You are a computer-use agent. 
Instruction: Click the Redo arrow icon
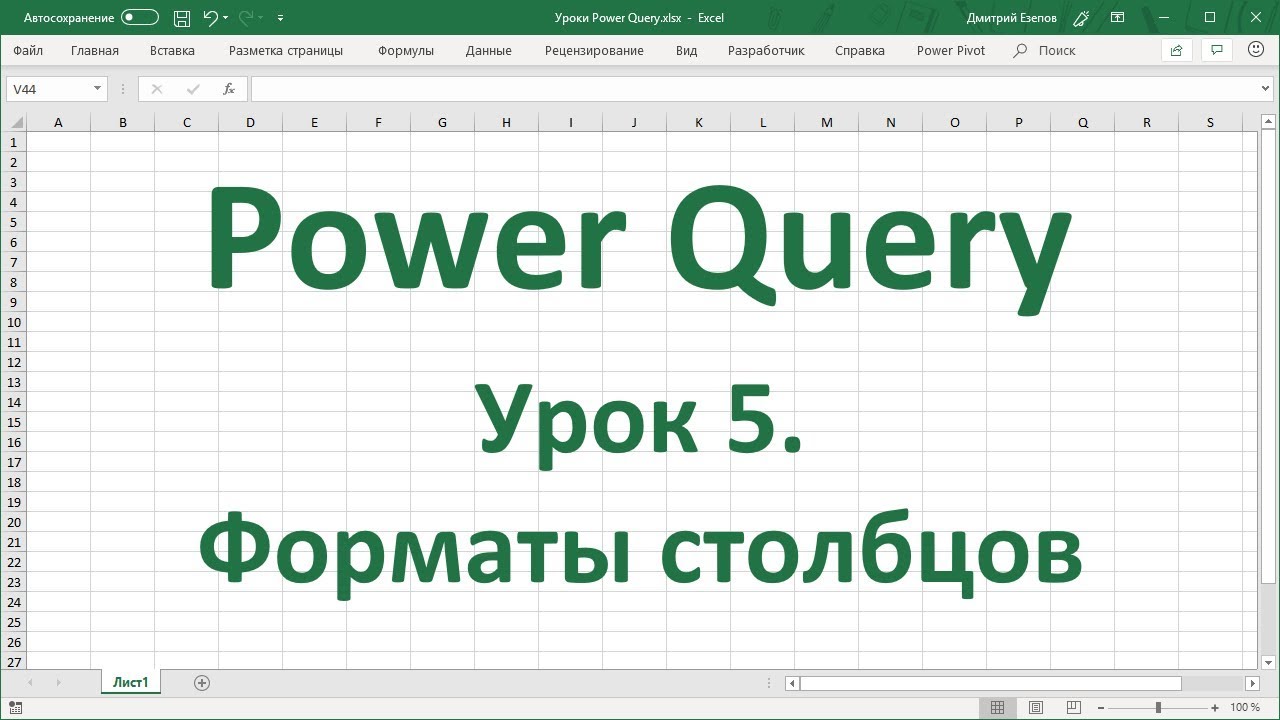(245, 17)
